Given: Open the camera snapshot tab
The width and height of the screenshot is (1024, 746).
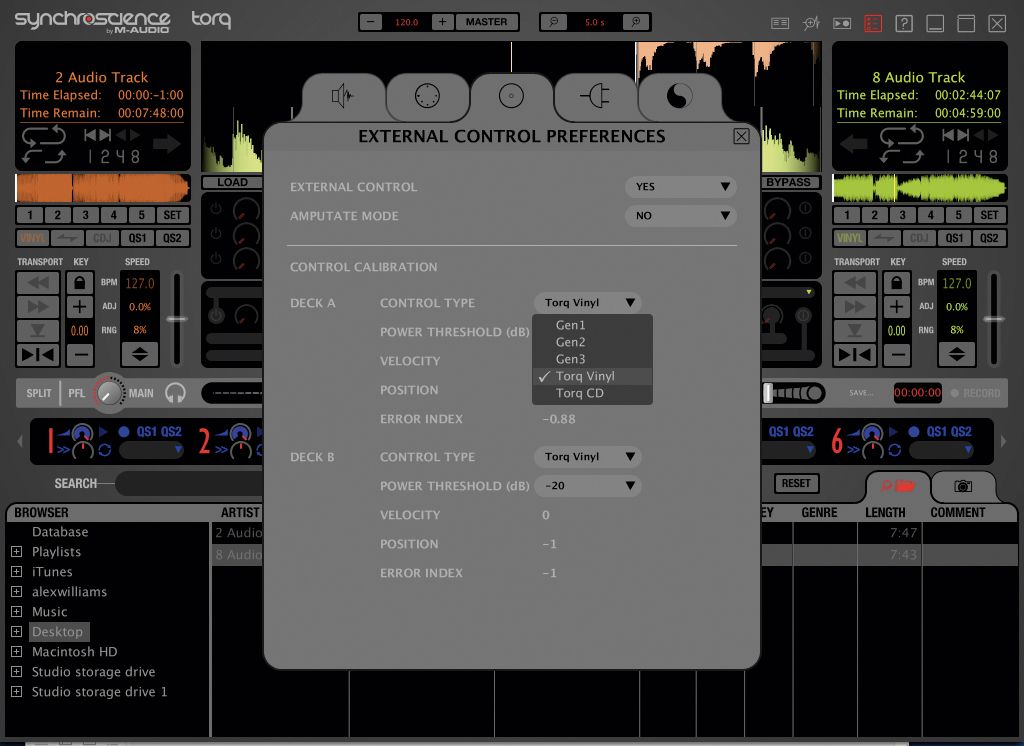Looking at the screenshot, I should pos(963,486).
